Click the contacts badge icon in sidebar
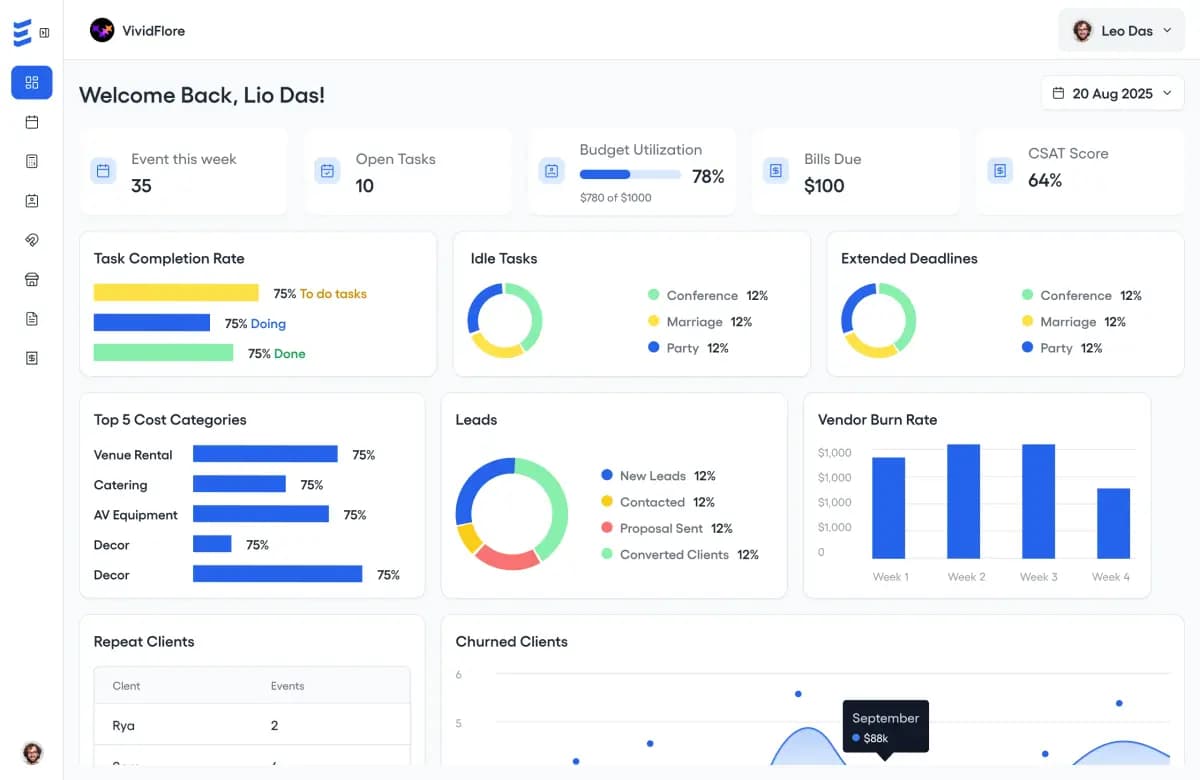This screenshot has width=1200, height=780. point(31,199)
